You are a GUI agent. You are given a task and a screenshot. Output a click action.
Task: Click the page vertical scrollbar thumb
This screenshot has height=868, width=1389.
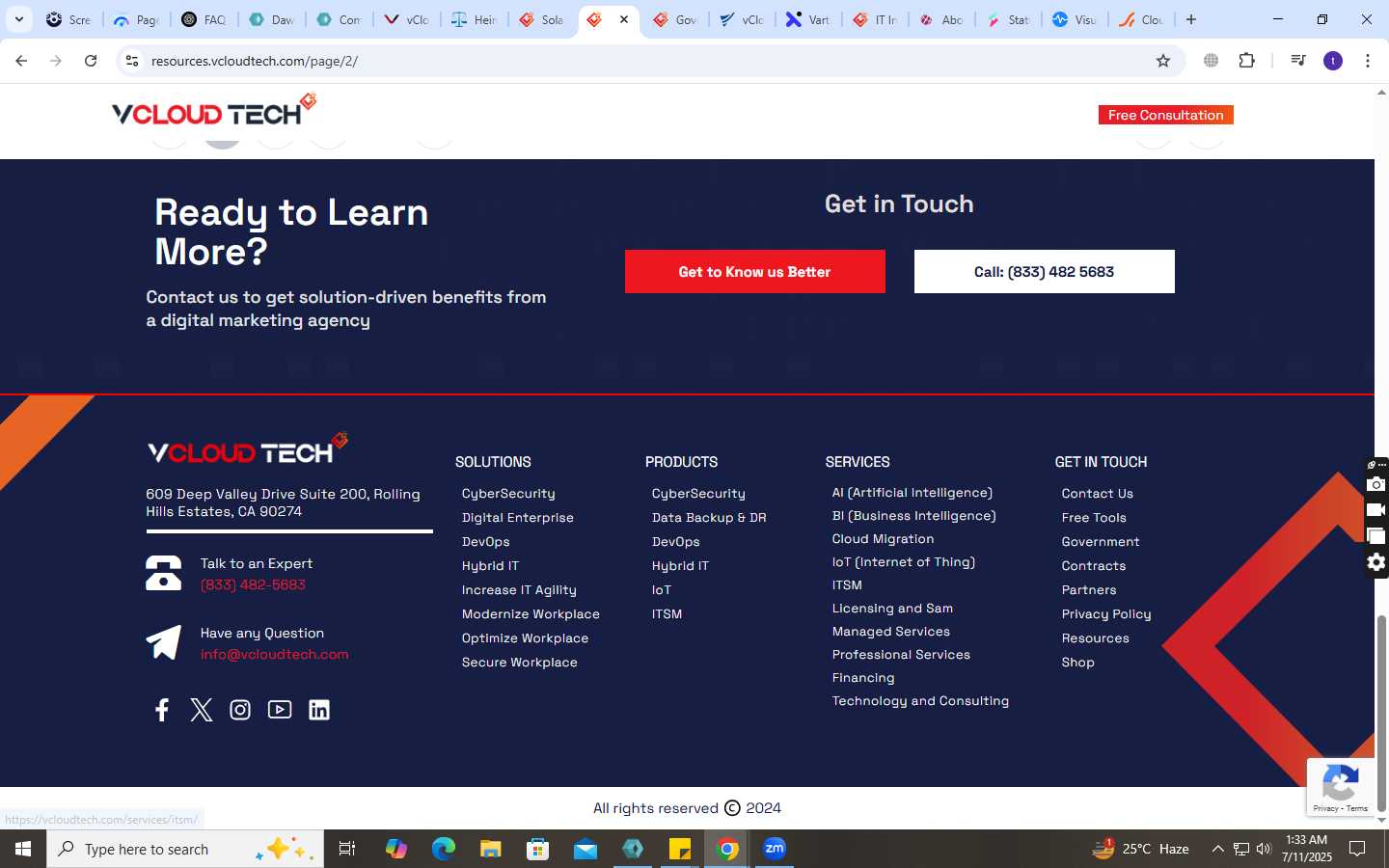pyautogui.click(x=1381, y=714)
